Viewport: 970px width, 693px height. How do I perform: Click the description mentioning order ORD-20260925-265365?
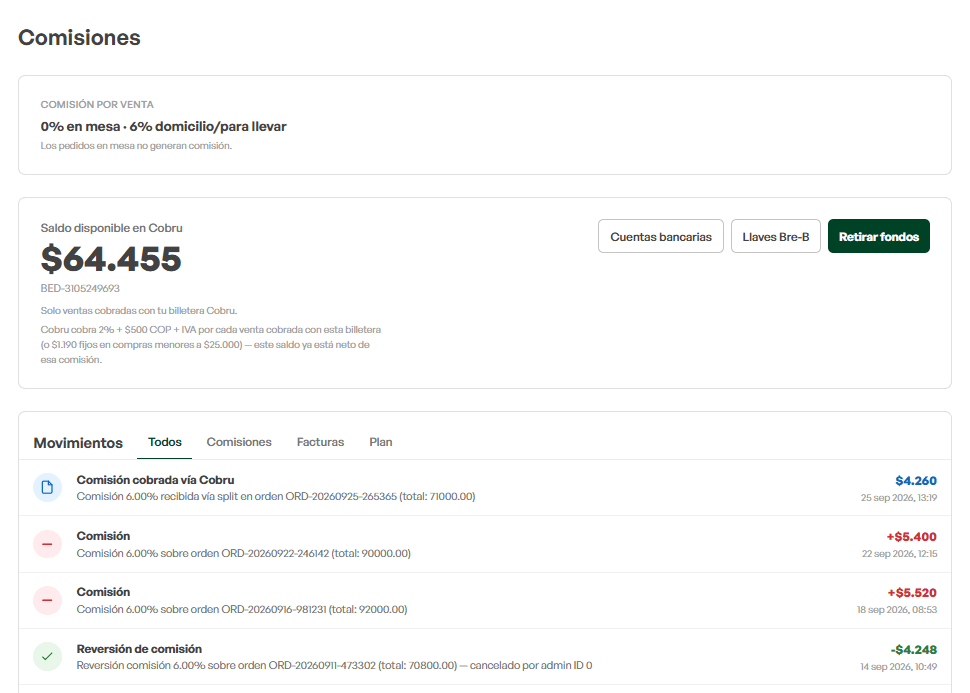pos(276,497)
